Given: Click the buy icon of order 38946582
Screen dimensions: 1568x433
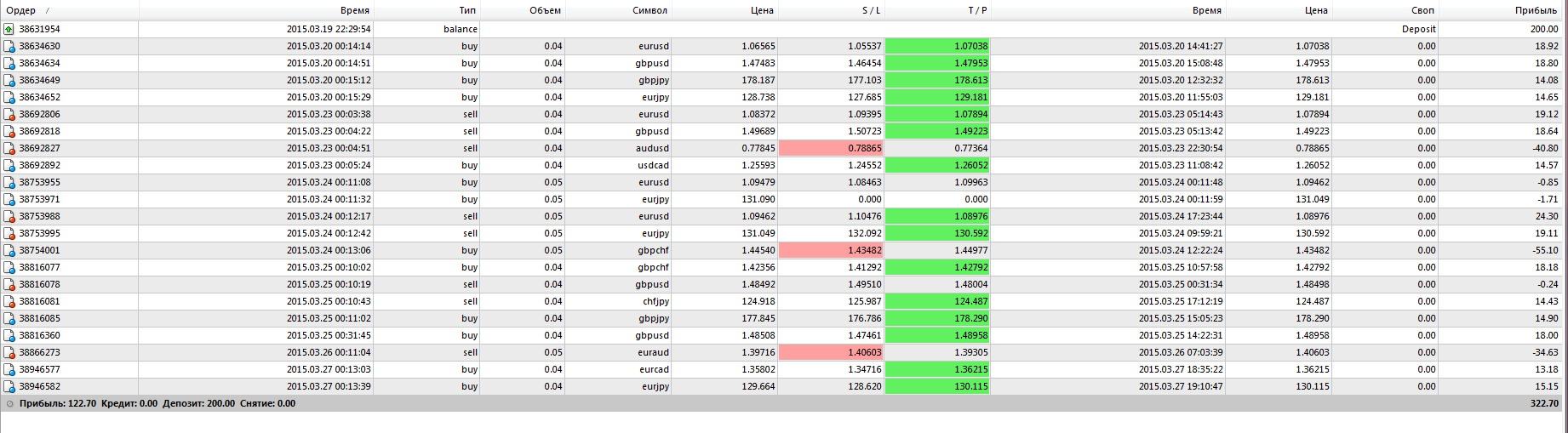Looking at the screenshot, I should pyautogui.click(x=9, y=386).
